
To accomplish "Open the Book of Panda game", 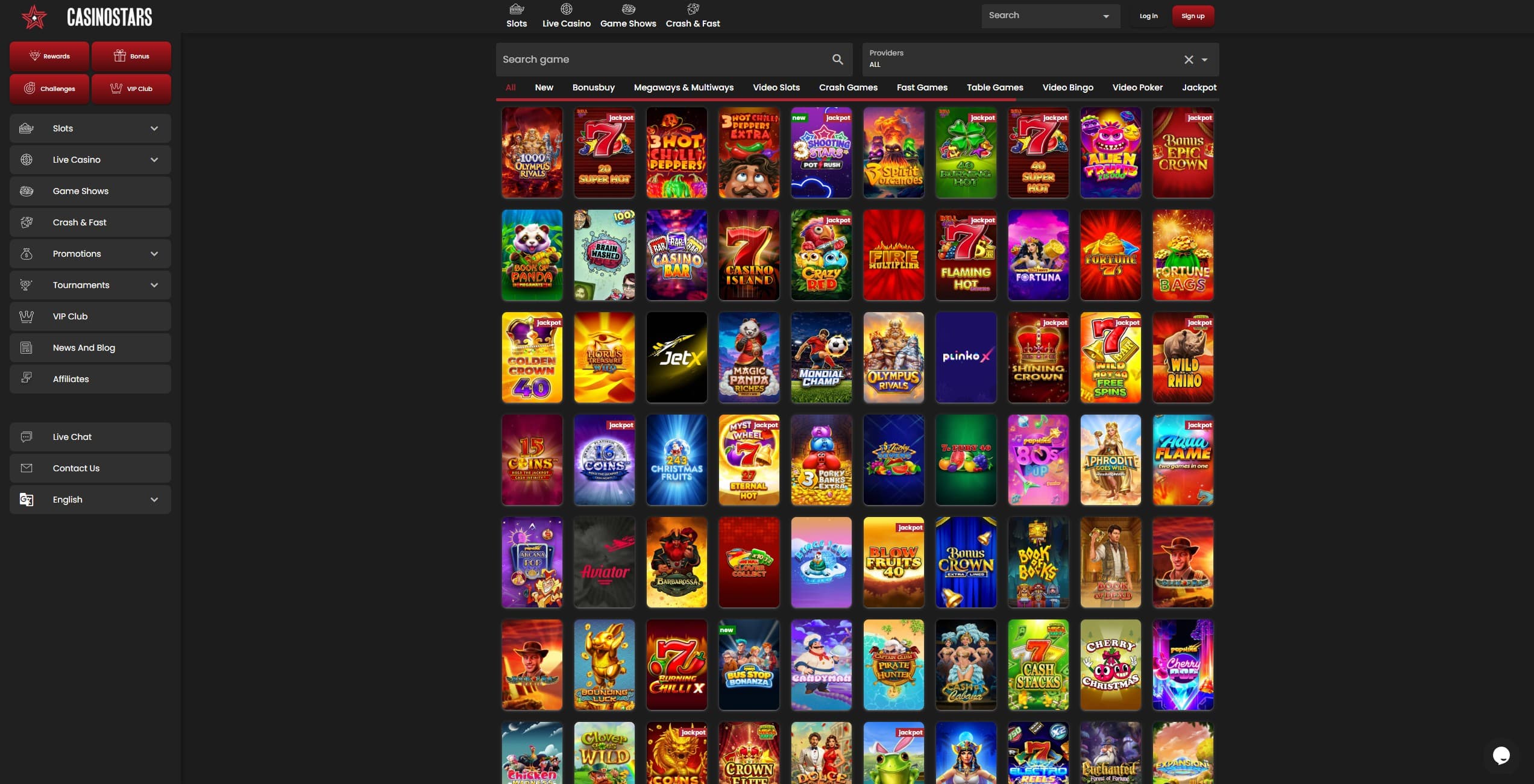I will [532, 255].
